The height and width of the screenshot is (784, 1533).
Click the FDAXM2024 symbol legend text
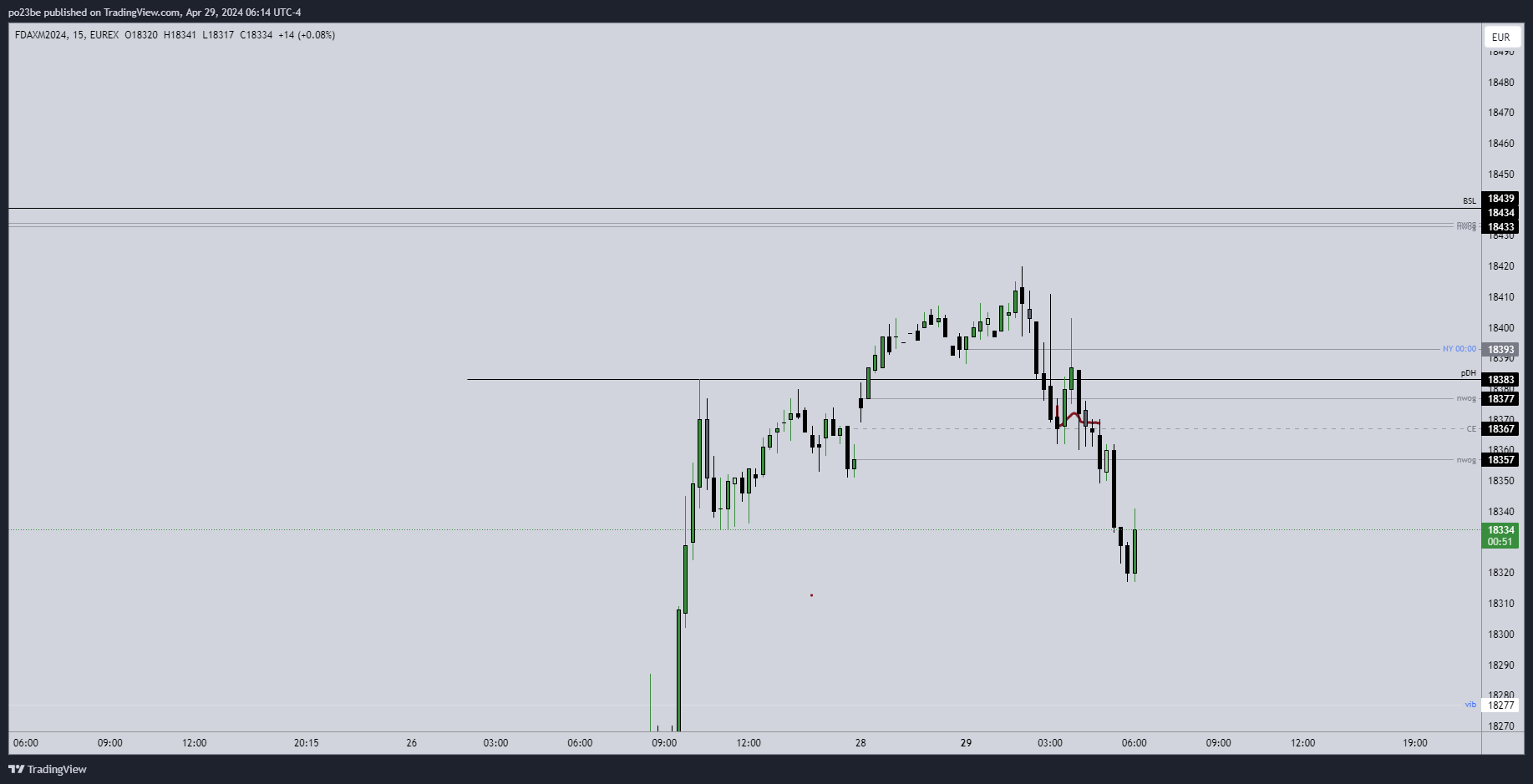[x=40, y=35]
